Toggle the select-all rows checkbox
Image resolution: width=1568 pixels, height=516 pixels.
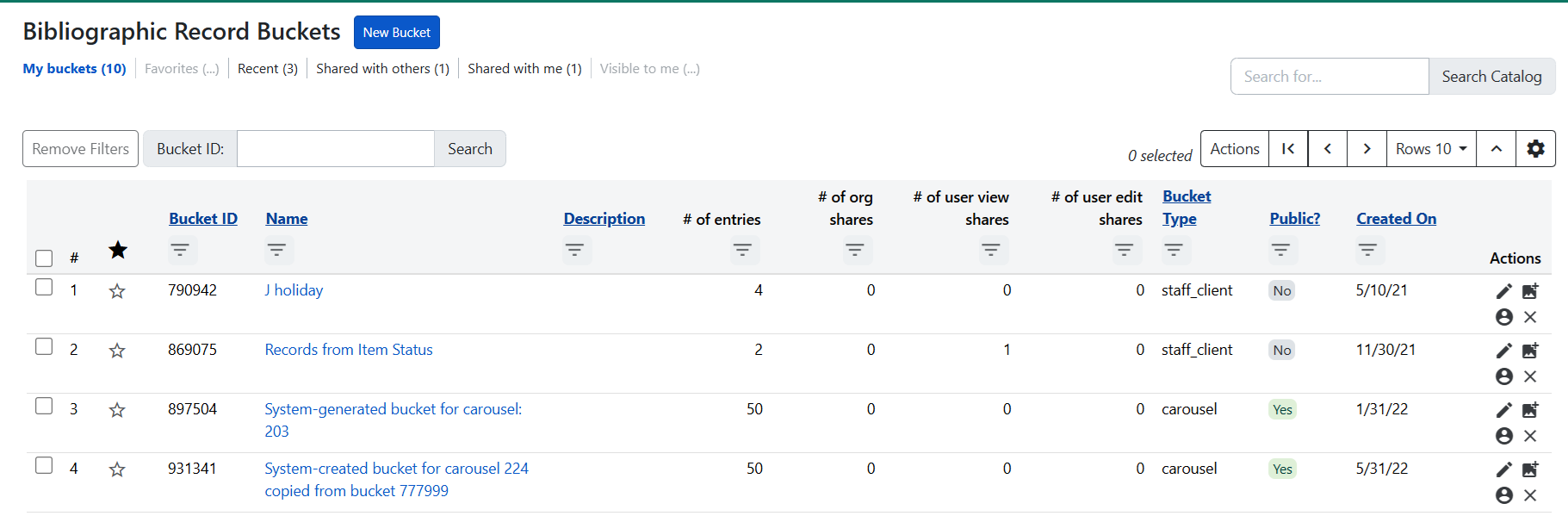click(44, 258)
